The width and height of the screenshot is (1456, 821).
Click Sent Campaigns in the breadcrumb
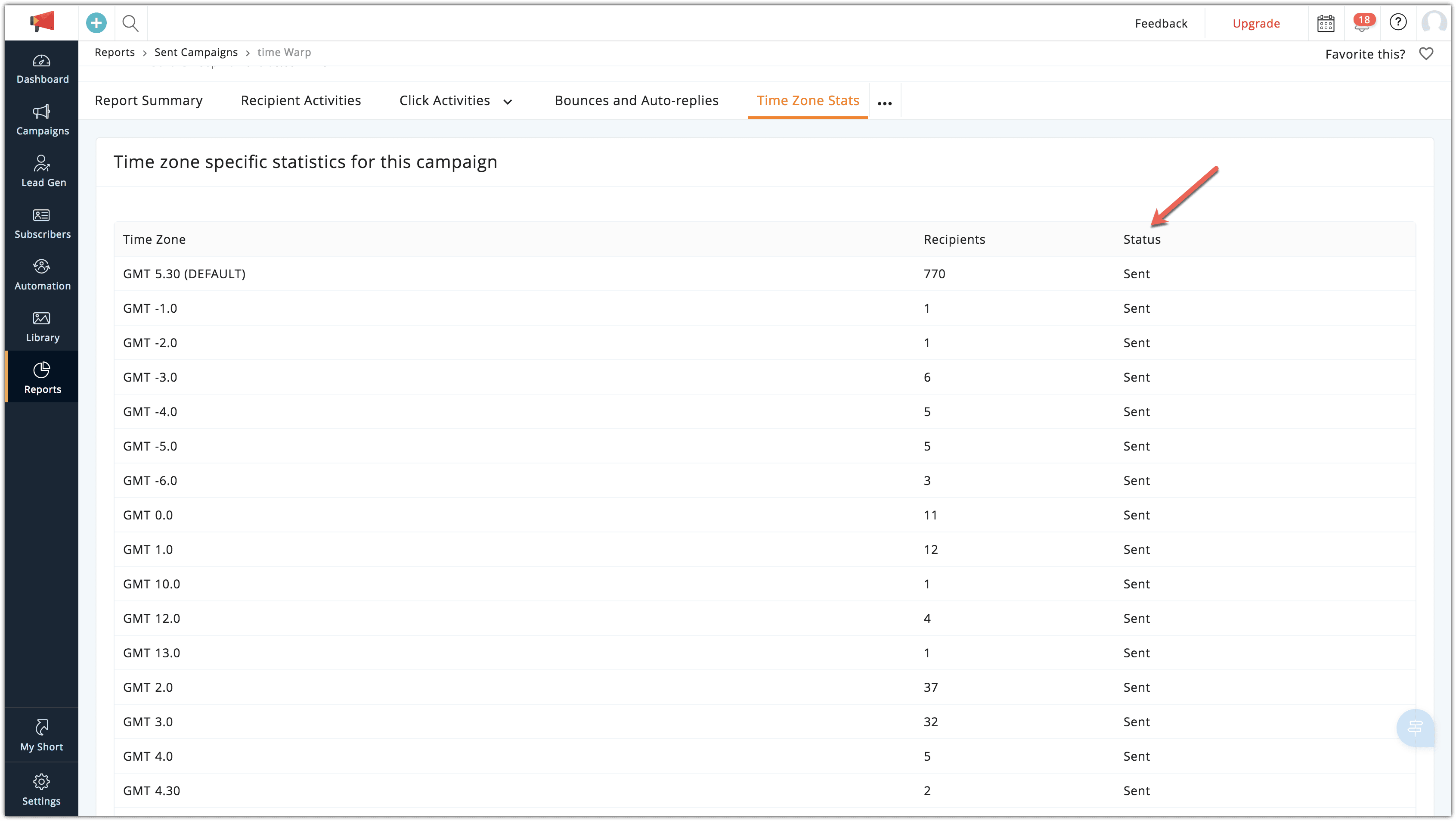click(196, 53)
